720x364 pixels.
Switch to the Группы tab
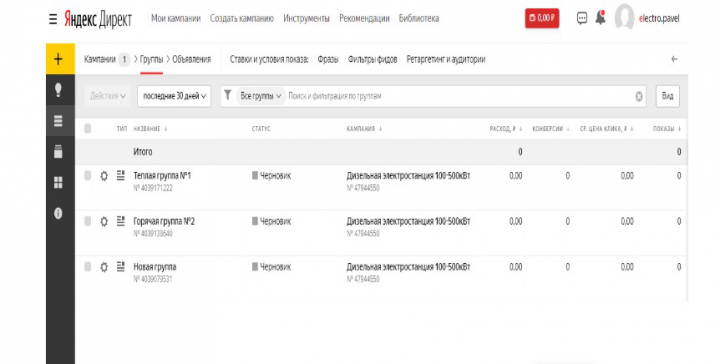click(152, 59)
